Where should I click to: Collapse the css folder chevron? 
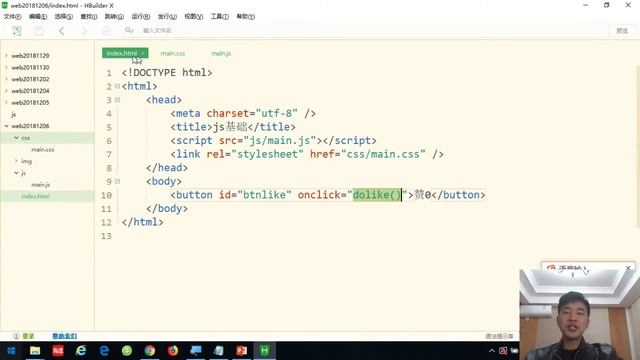point(16,138)
